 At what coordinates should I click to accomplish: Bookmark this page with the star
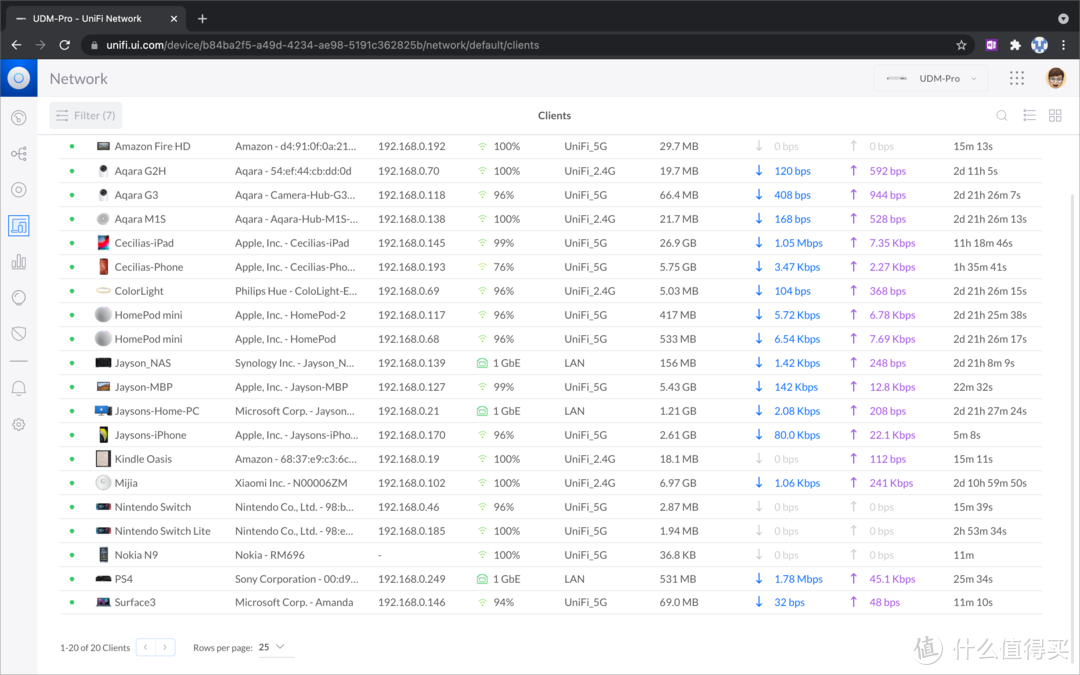[961, 45]
